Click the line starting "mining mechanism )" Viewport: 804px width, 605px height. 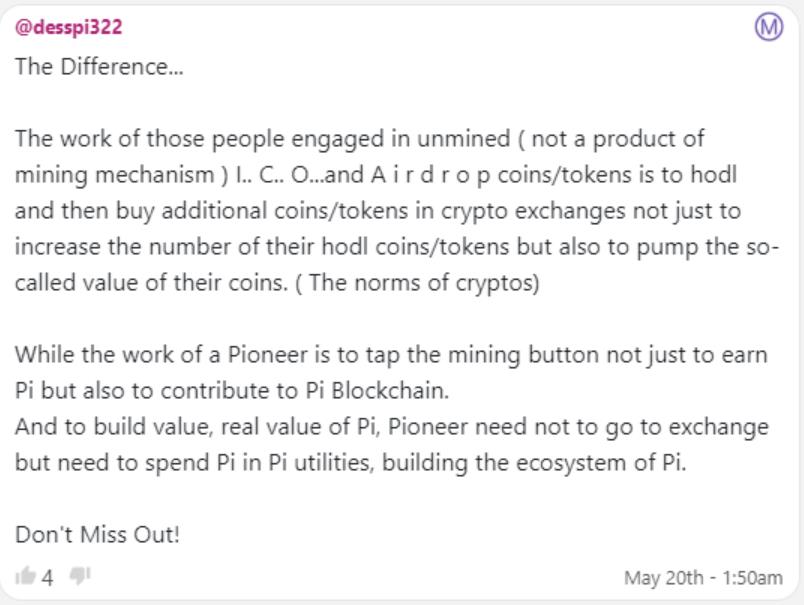376,175
